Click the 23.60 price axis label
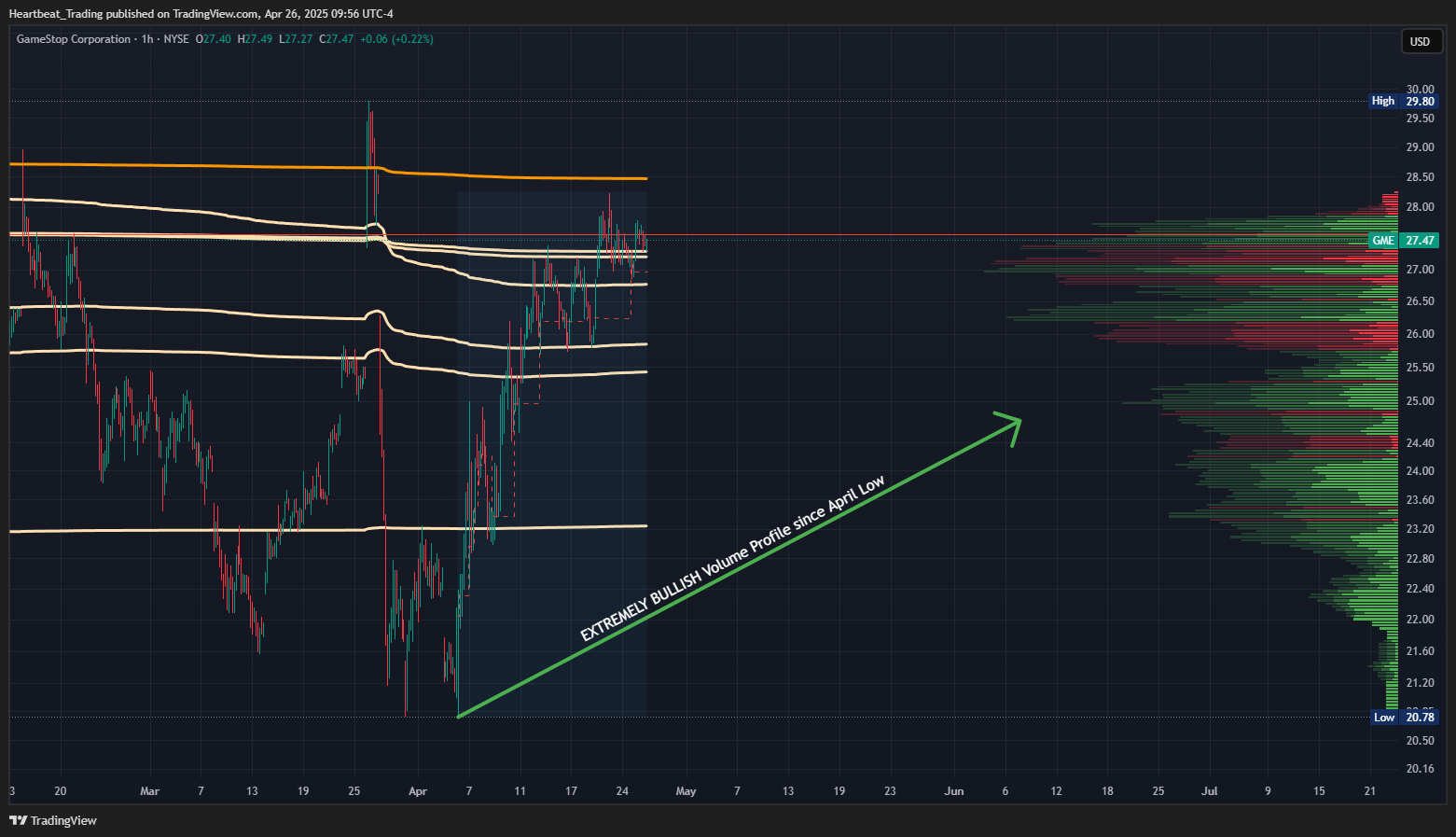 [x=1421, y=500]
